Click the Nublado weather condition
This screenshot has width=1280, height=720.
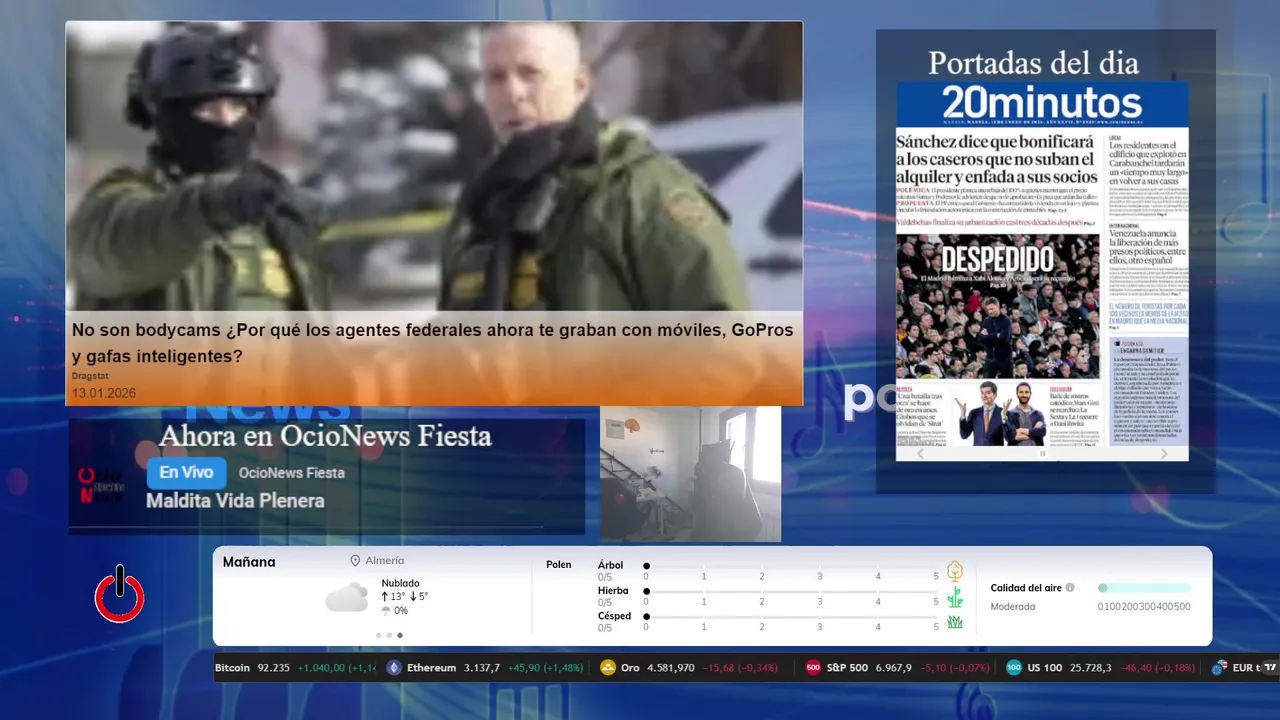400,583
